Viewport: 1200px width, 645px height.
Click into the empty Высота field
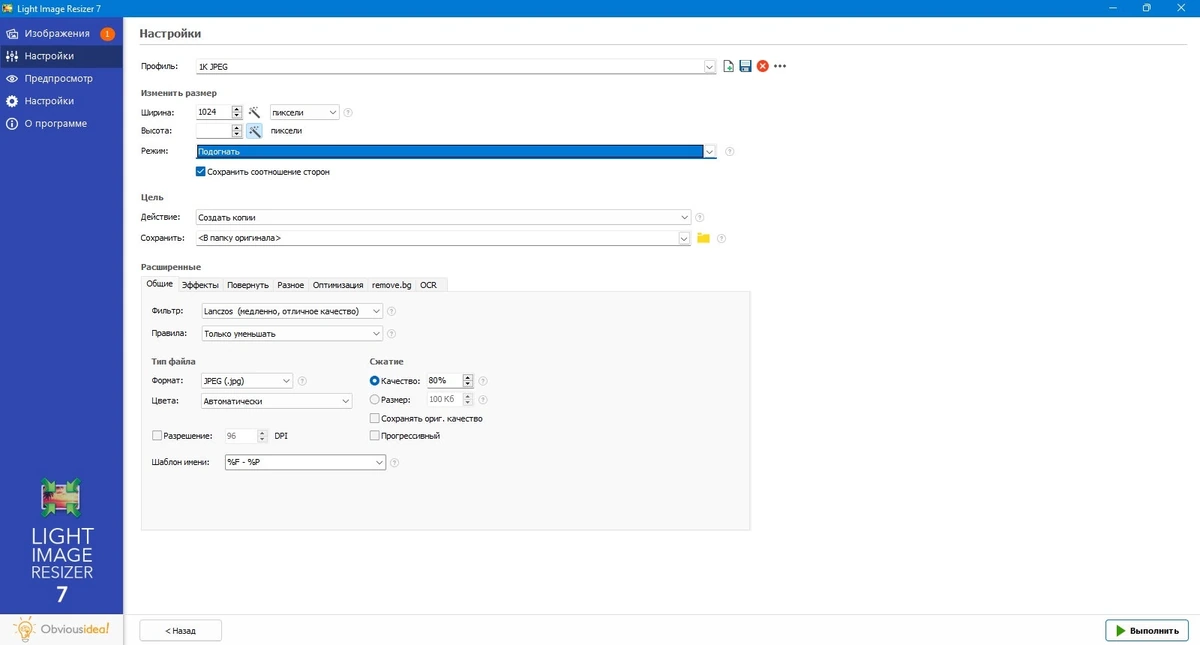214,131
